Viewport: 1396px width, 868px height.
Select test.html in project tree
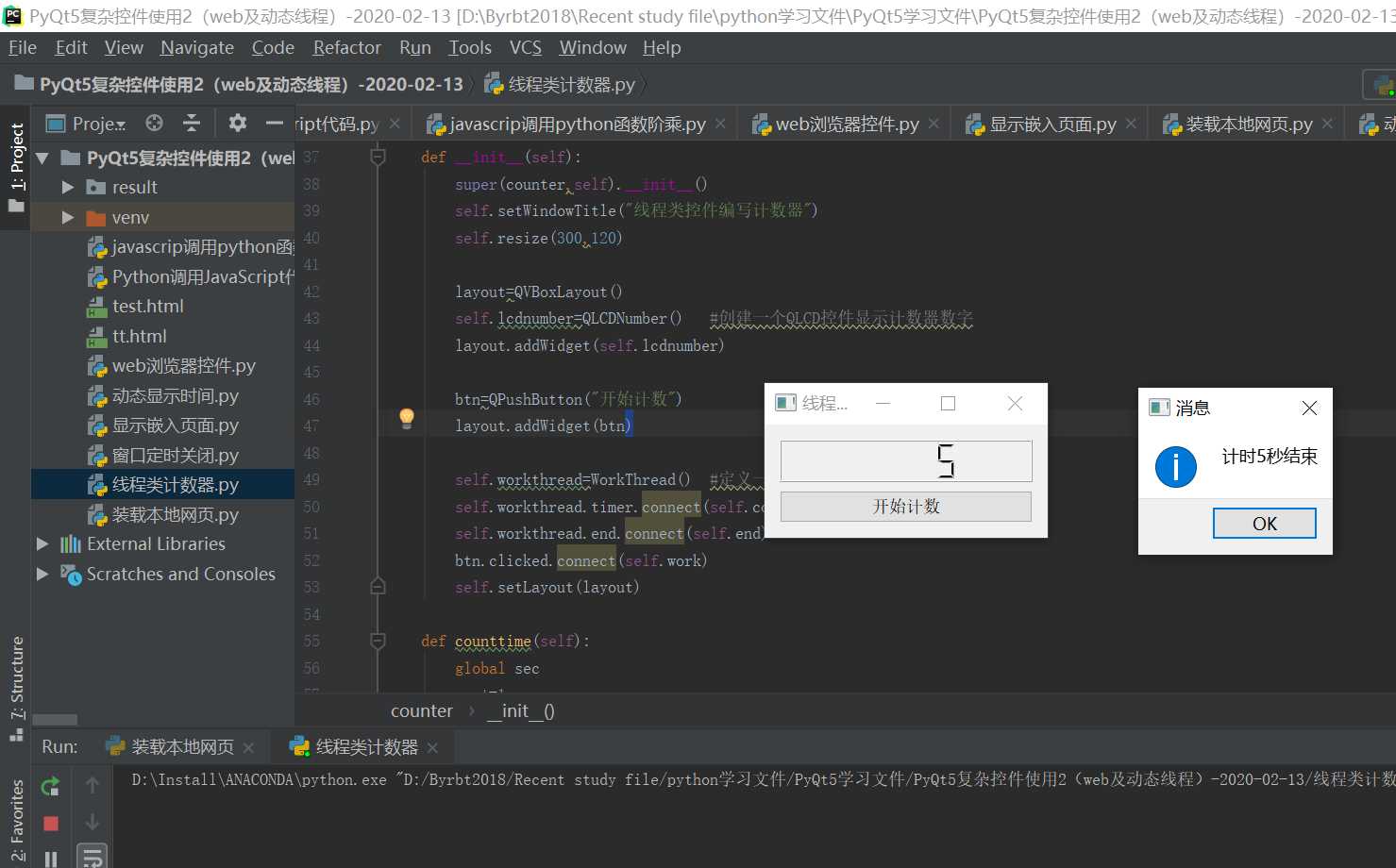pos(135,307)
